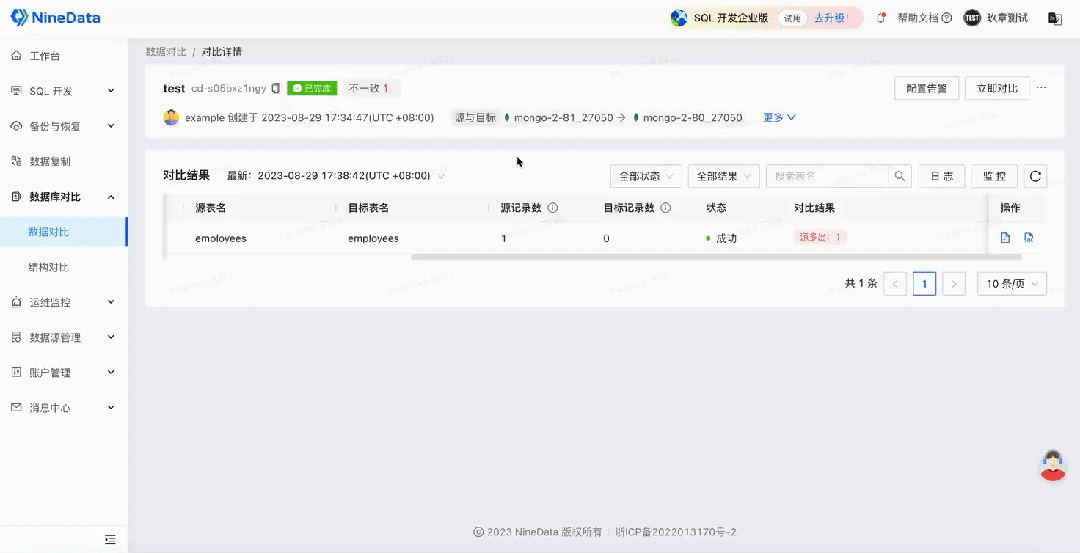Click the SQL 开发企业版 globe icon
The image size is (1080, 553).
(679, 18)
